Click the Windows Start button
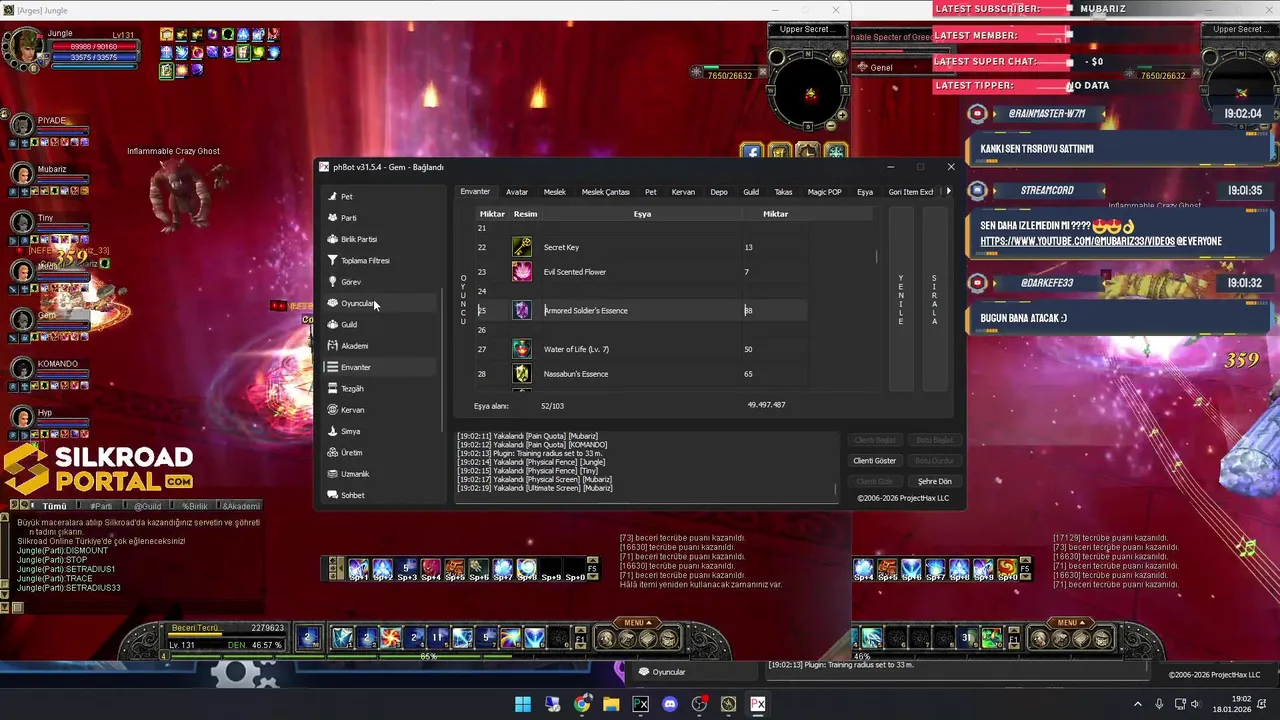Image resolution: width=1280 pixels, height=720 pixels. tap(523, 704)
